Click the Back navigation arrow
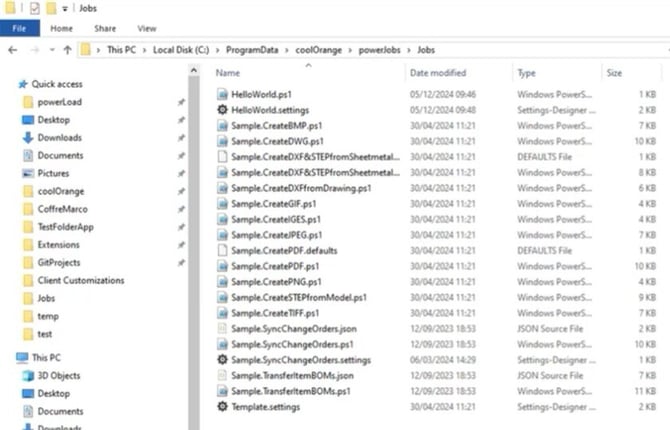The height and width of the screenshot is (430, 670). [x=13, y=50]
